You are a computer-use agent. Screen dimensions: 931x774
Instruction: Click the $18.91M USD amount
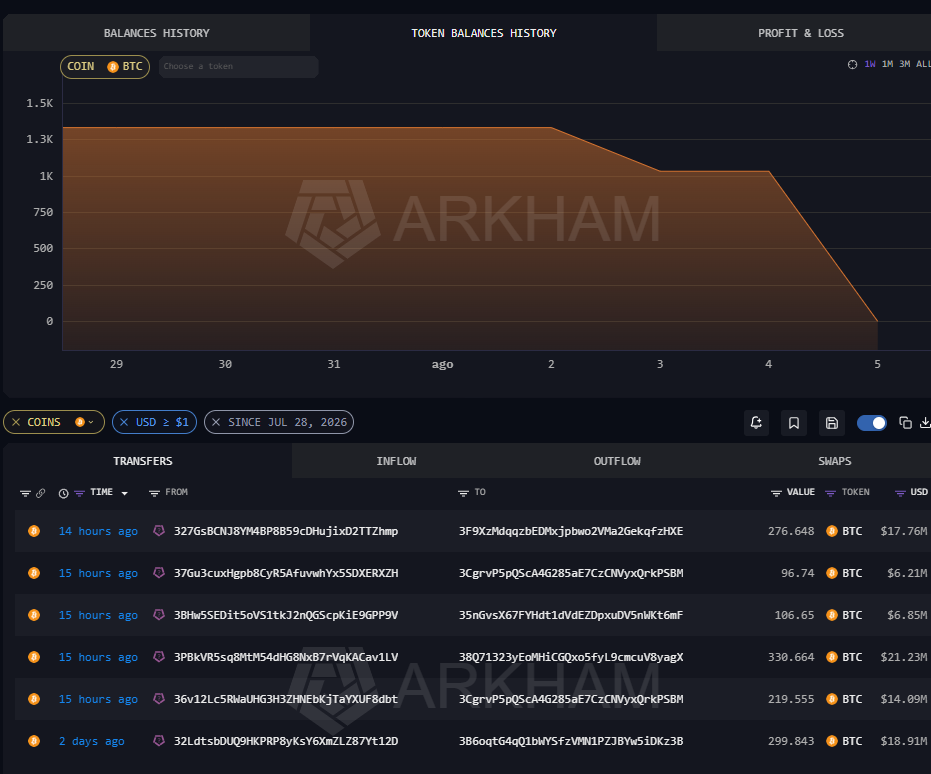[903, 741]
